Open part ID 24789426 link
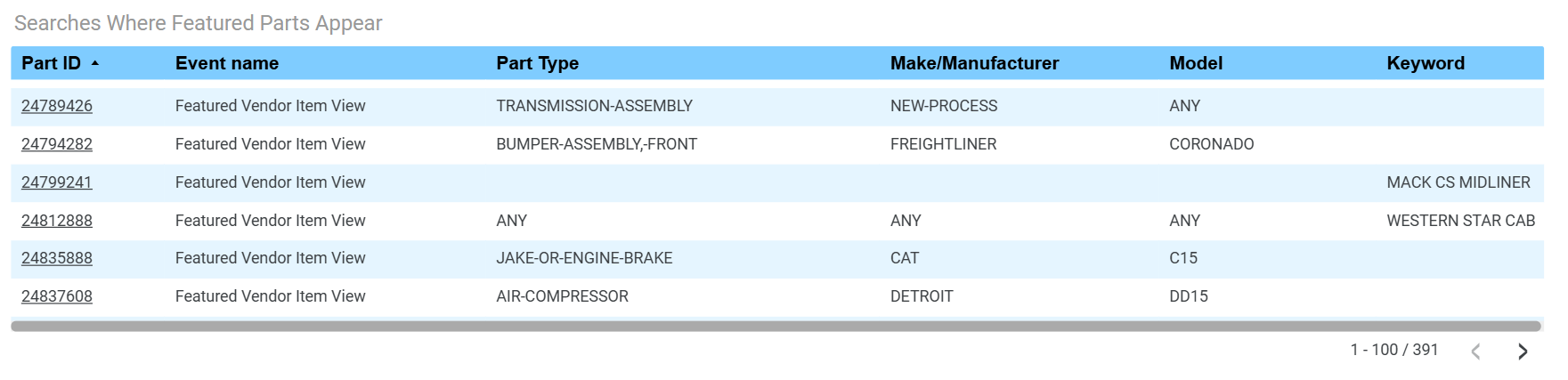The height and width of the screenshot is (380, 1568). 57,106
